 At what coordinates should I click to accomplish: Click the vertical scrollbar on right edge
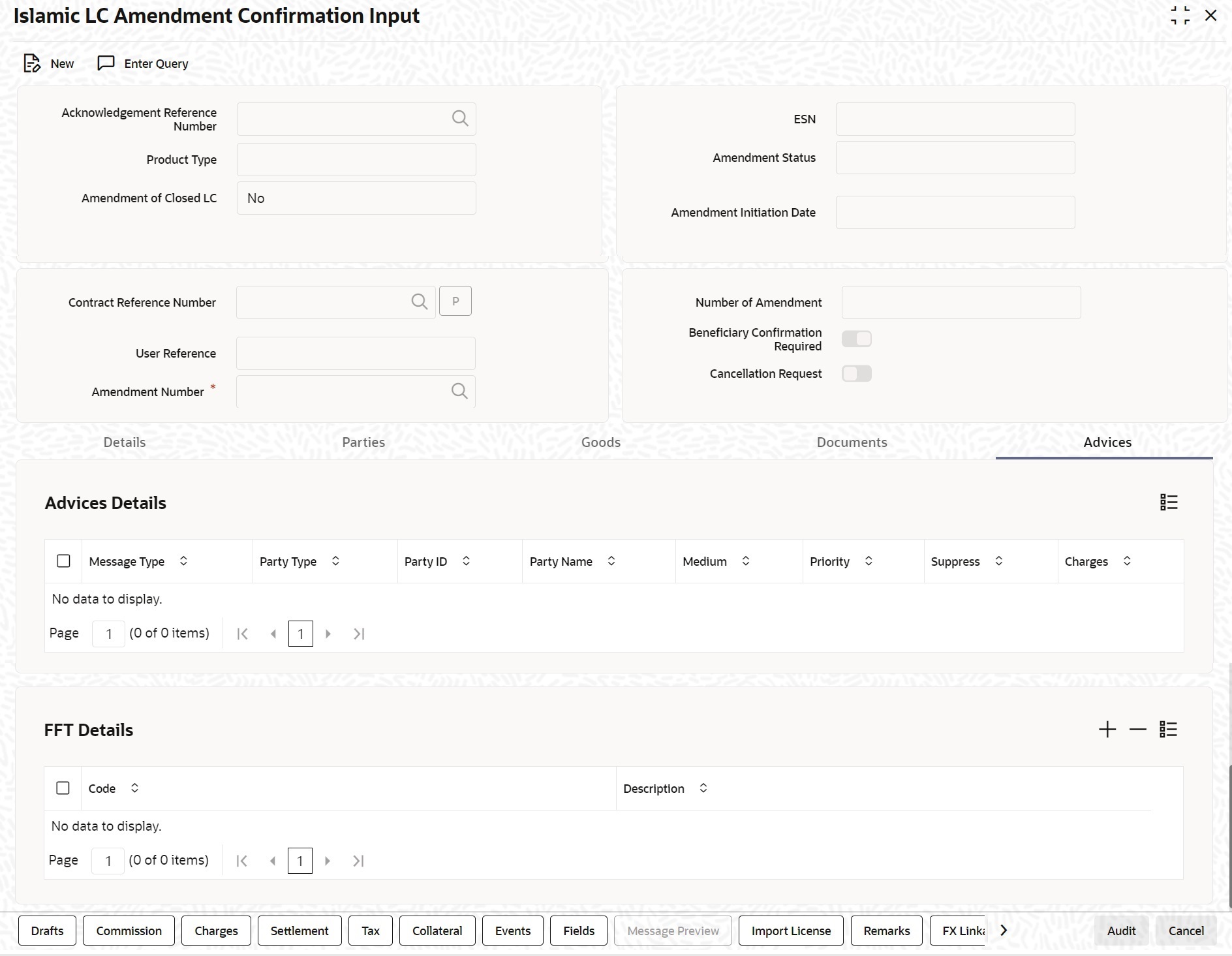(1229, 783)
